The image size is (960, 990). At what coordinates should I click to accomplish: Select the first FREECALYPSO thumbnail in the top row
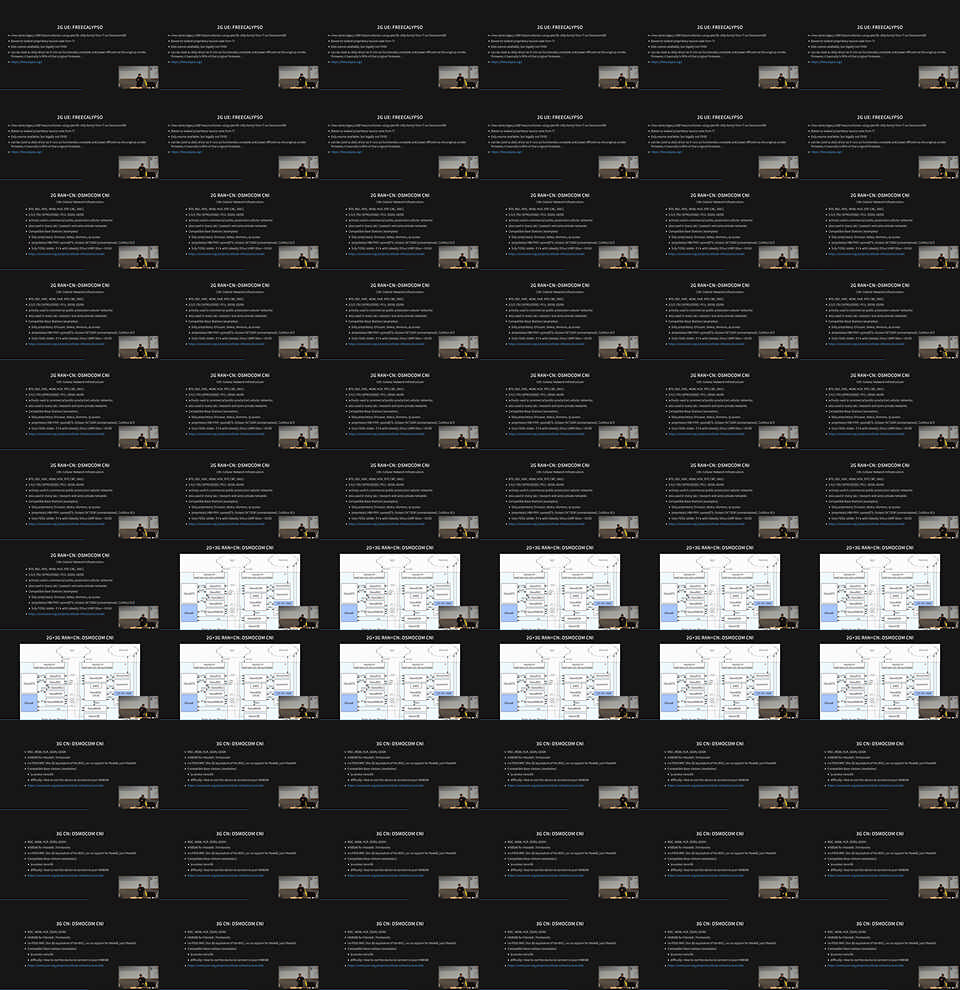tap(80, 45)
